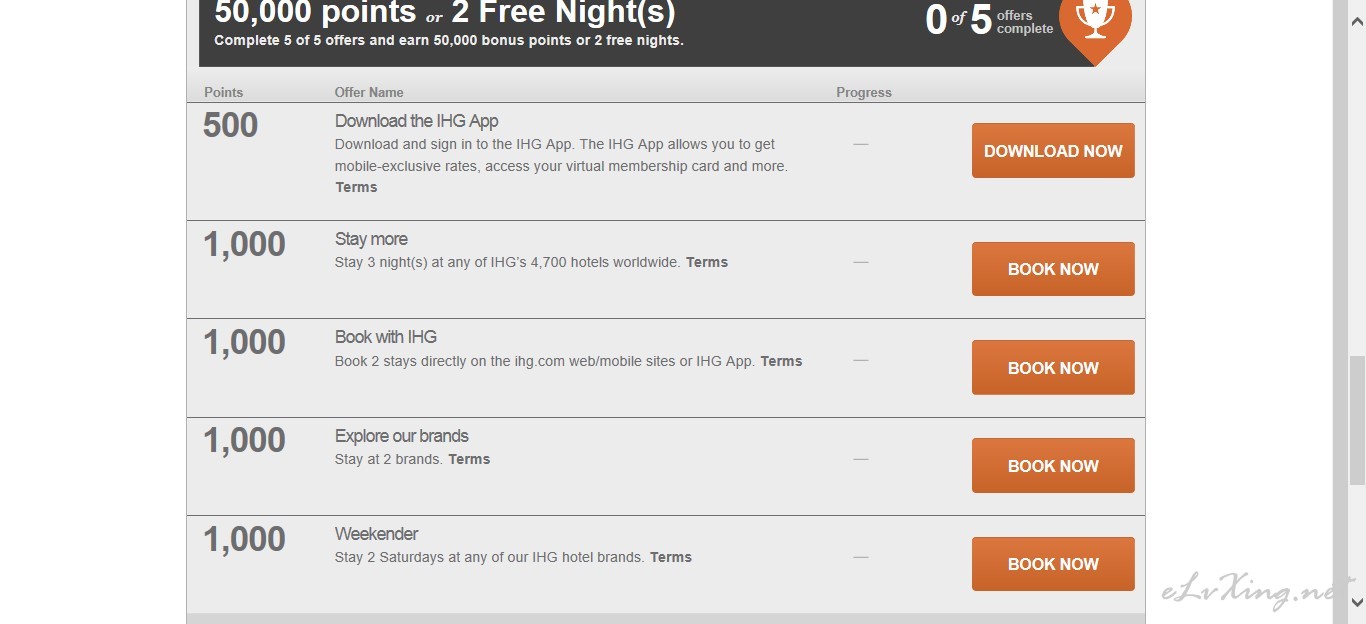Open Terms link for Stay more offer

point(707,262)
